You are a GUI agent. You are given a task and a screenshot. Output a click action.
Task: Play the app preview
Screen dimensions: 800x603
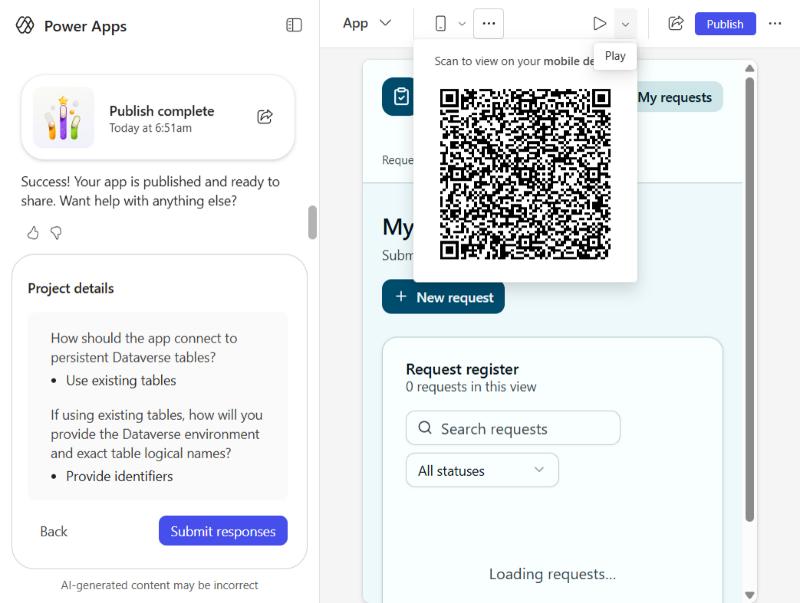click(x=599, y=23)
